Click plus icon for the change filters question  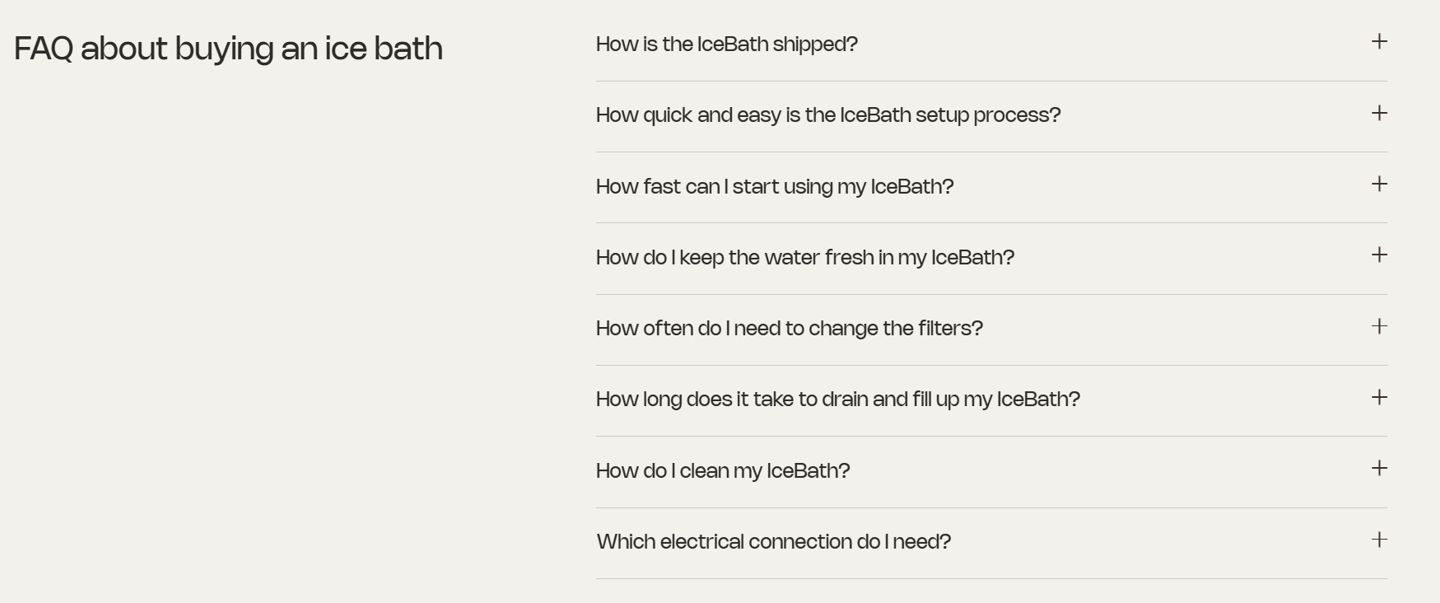(x=1379, y=326)
